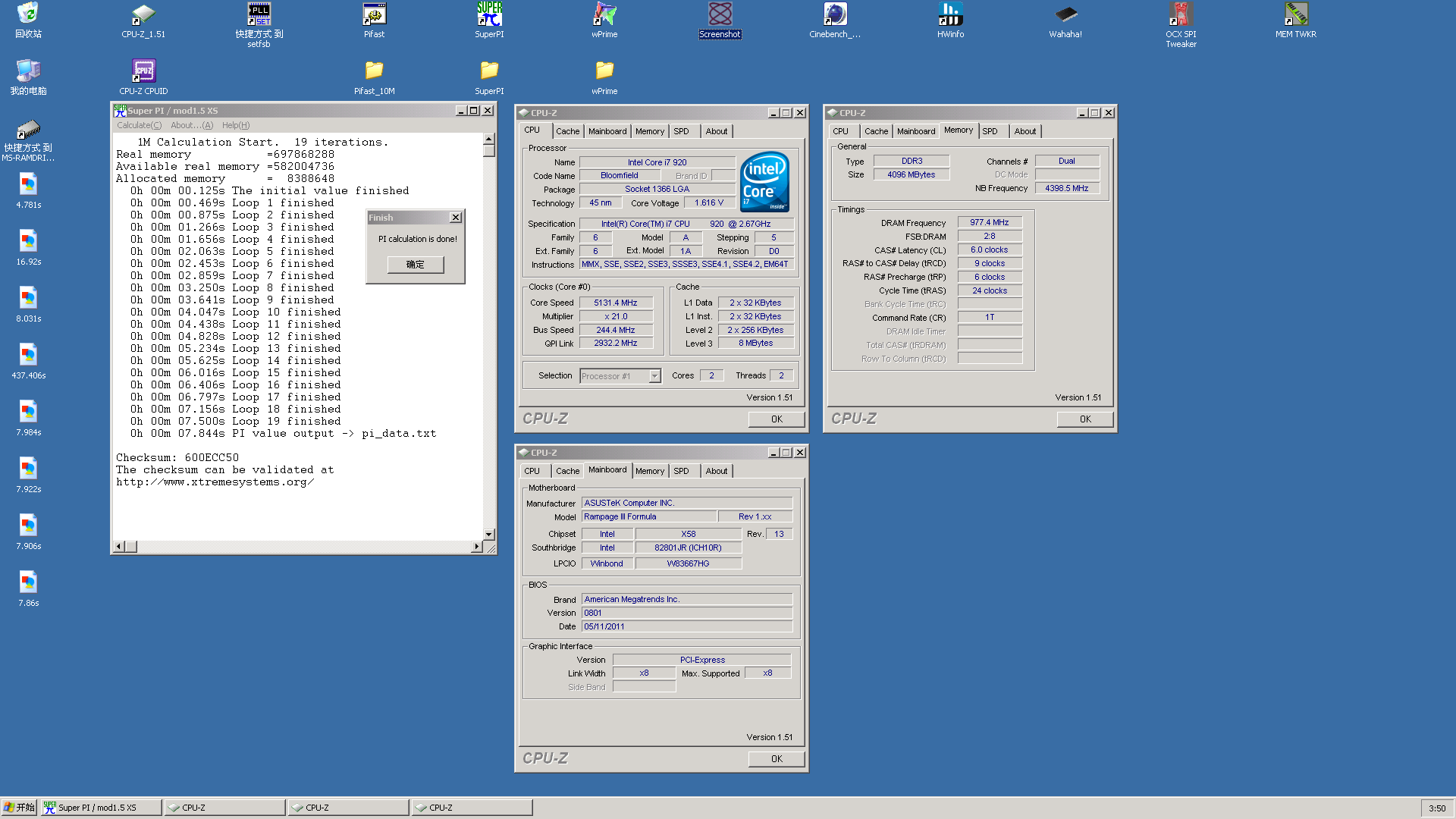The width and height of the screenshot is (1456, 819).
Task: Open the Wahaha! desktop icon
Action: pyautogui.click(x=1065, y=20)
